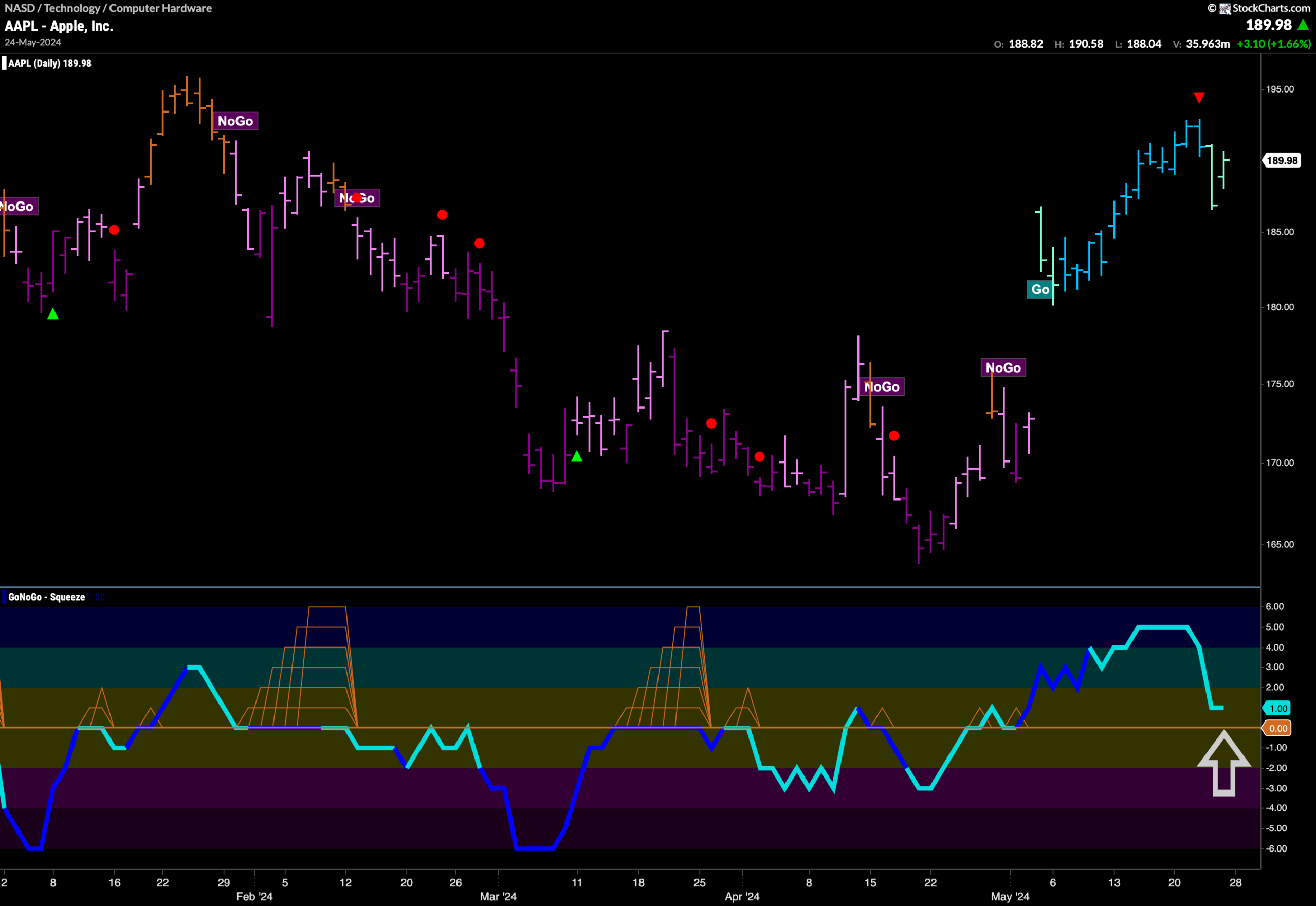Click the StockCharts.com logo icon
The width and height of the screenshot is (1316, 906).
pyautogui.click(x=1225, y=9)
